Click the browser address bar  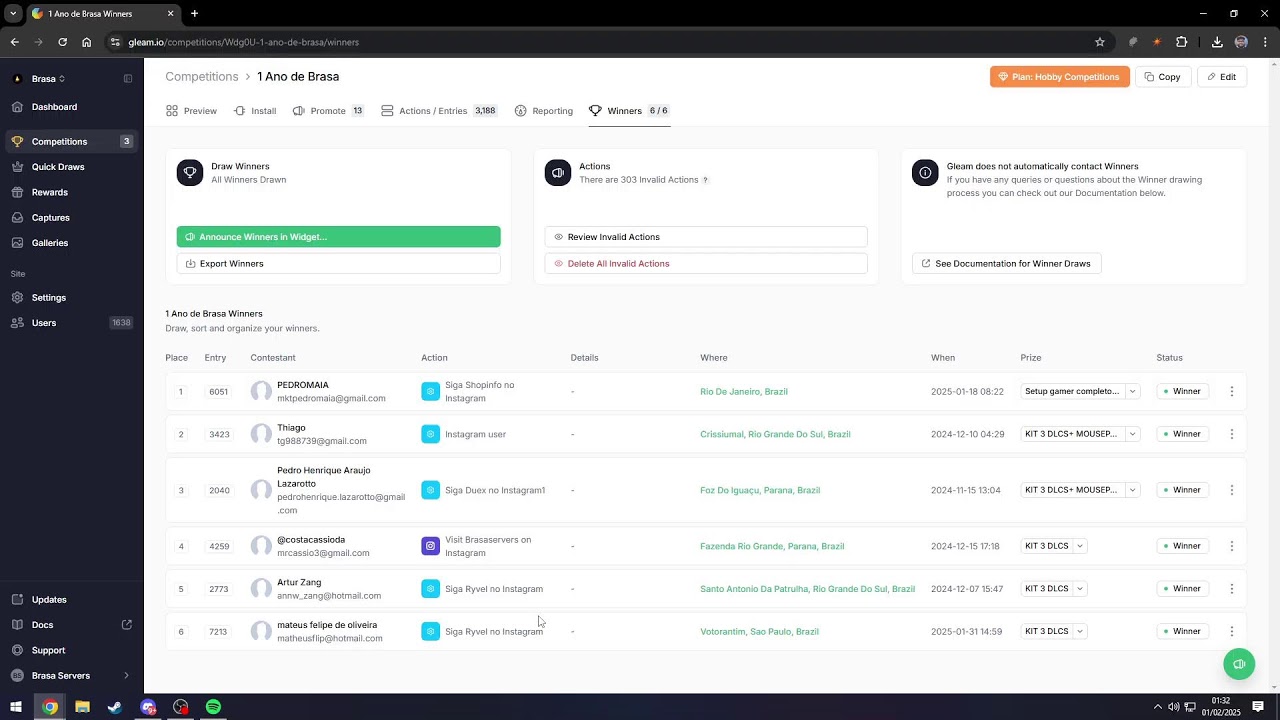[x=600, y=42]
